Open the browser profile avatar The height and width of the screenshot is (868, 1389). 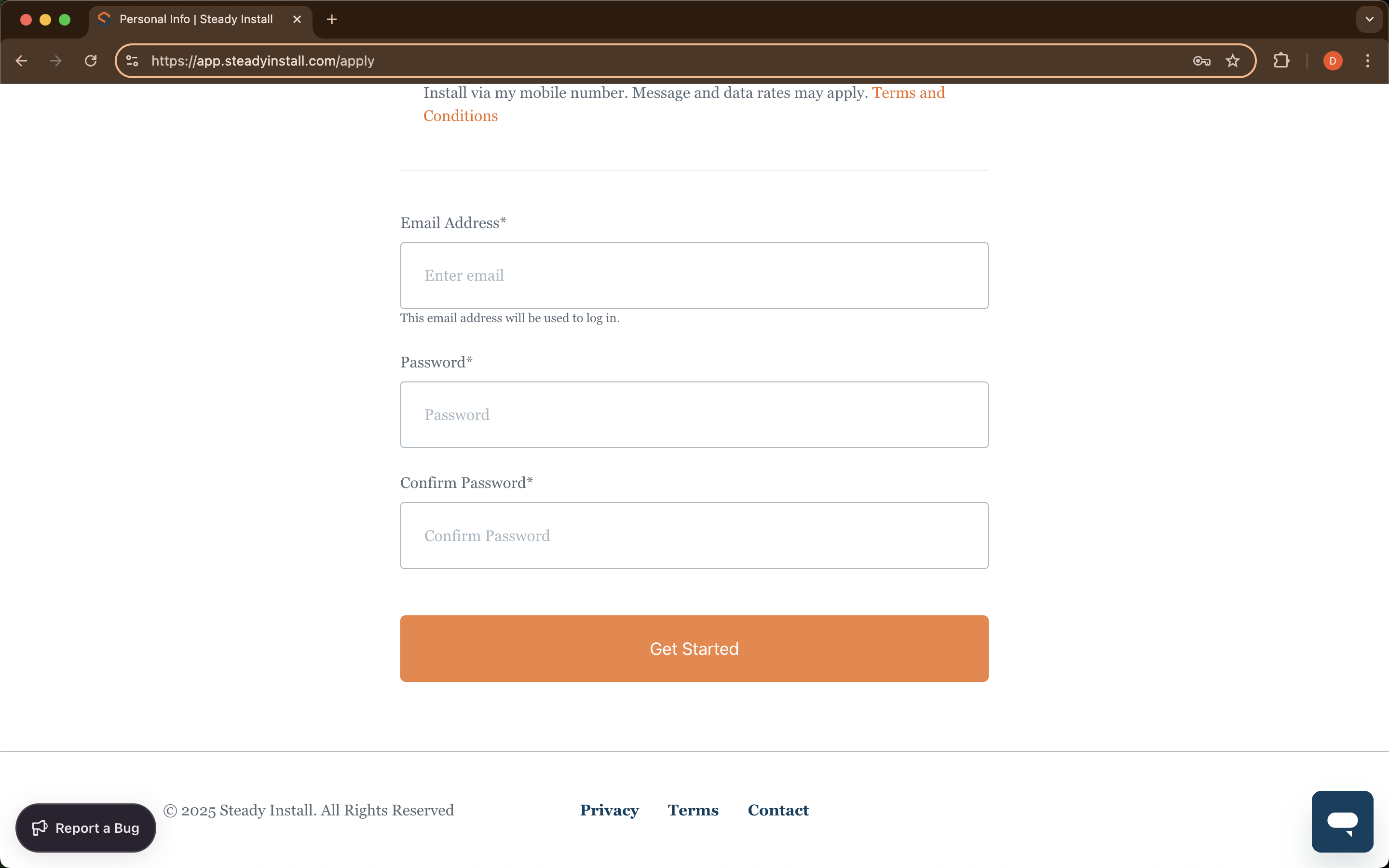click(x=1333, y=61)
